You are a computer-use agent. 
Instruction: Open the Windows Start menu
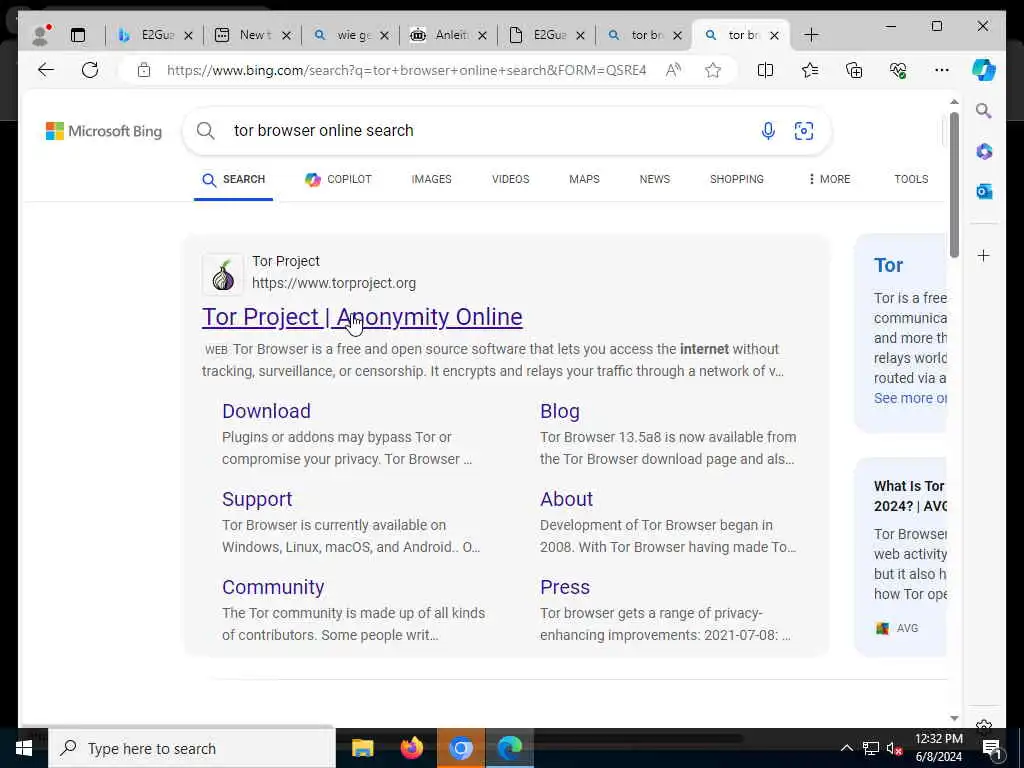[24, 748]
